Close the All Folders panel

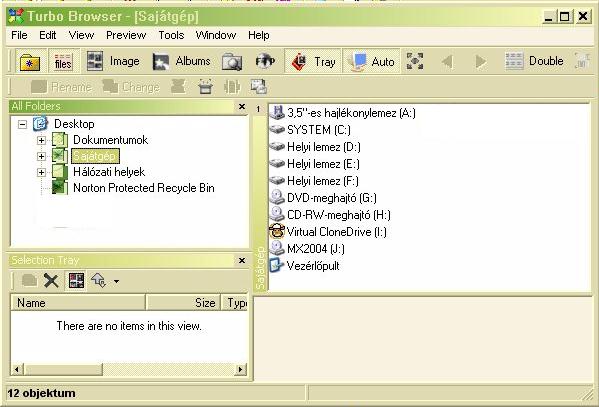[242, 107]
